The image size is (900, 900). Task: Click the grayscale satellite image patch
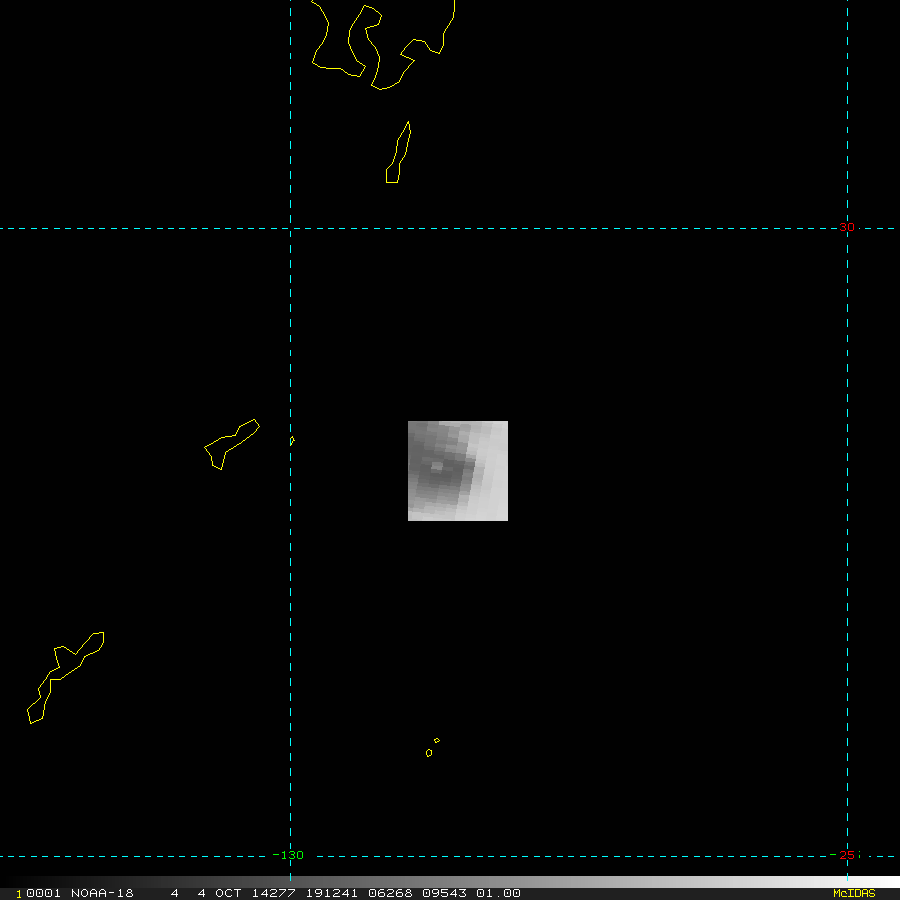pyautogui.click(x=457, y=471)
